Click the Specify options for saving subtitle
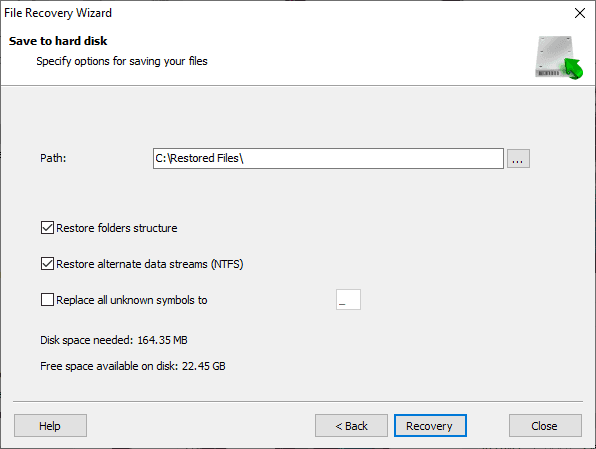 coord(122,61)
